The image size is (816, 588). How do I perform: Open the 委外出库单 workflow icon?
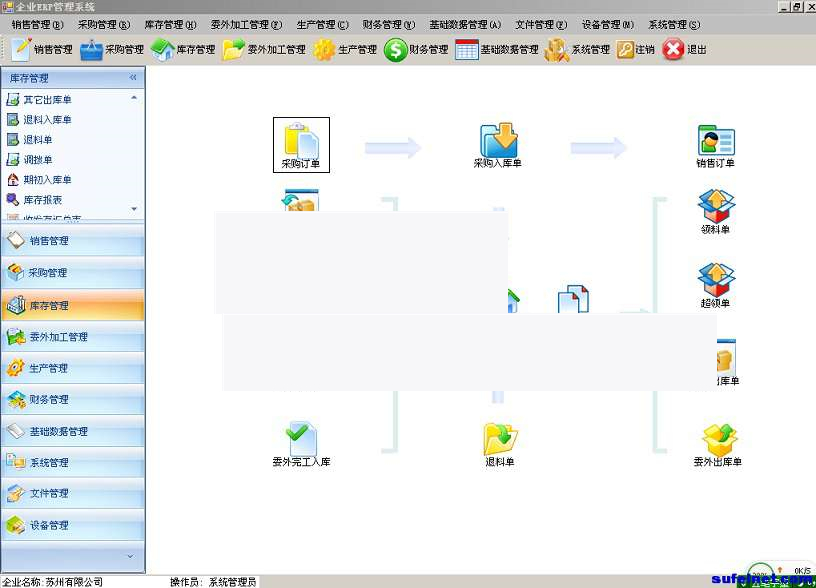[717, 443]
